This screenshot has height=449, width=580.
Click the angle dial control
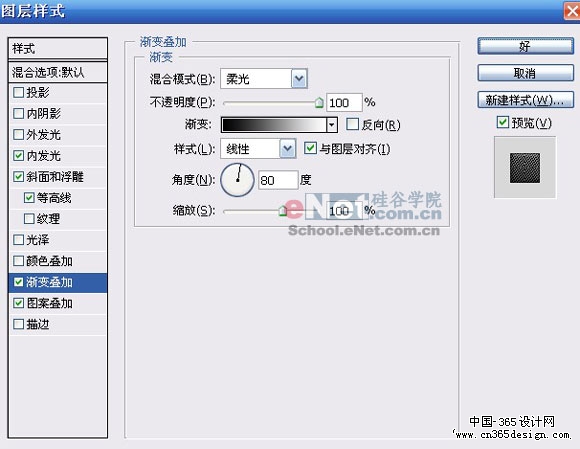click(x=237, y=180)
